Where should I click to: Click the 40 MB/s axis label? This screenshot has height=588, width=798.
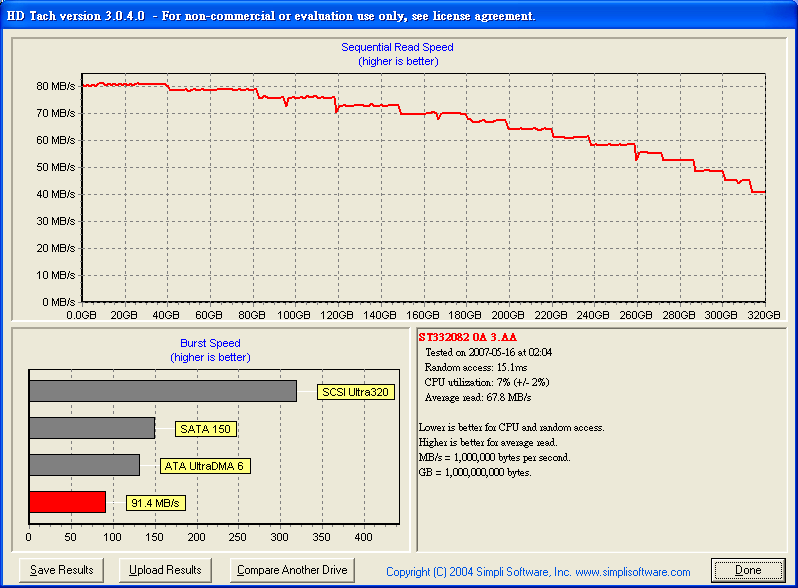point(55,194)
